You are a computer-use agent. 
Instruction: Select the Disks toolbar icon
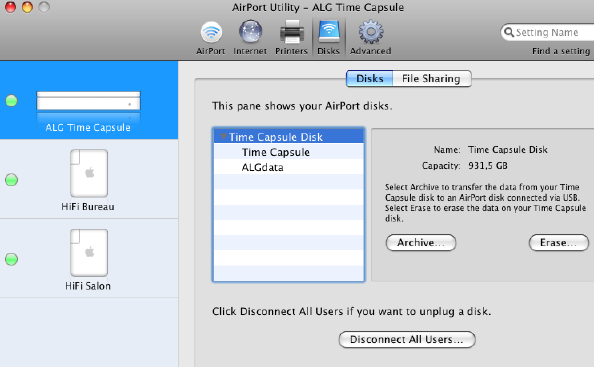(x=328, y=38)
